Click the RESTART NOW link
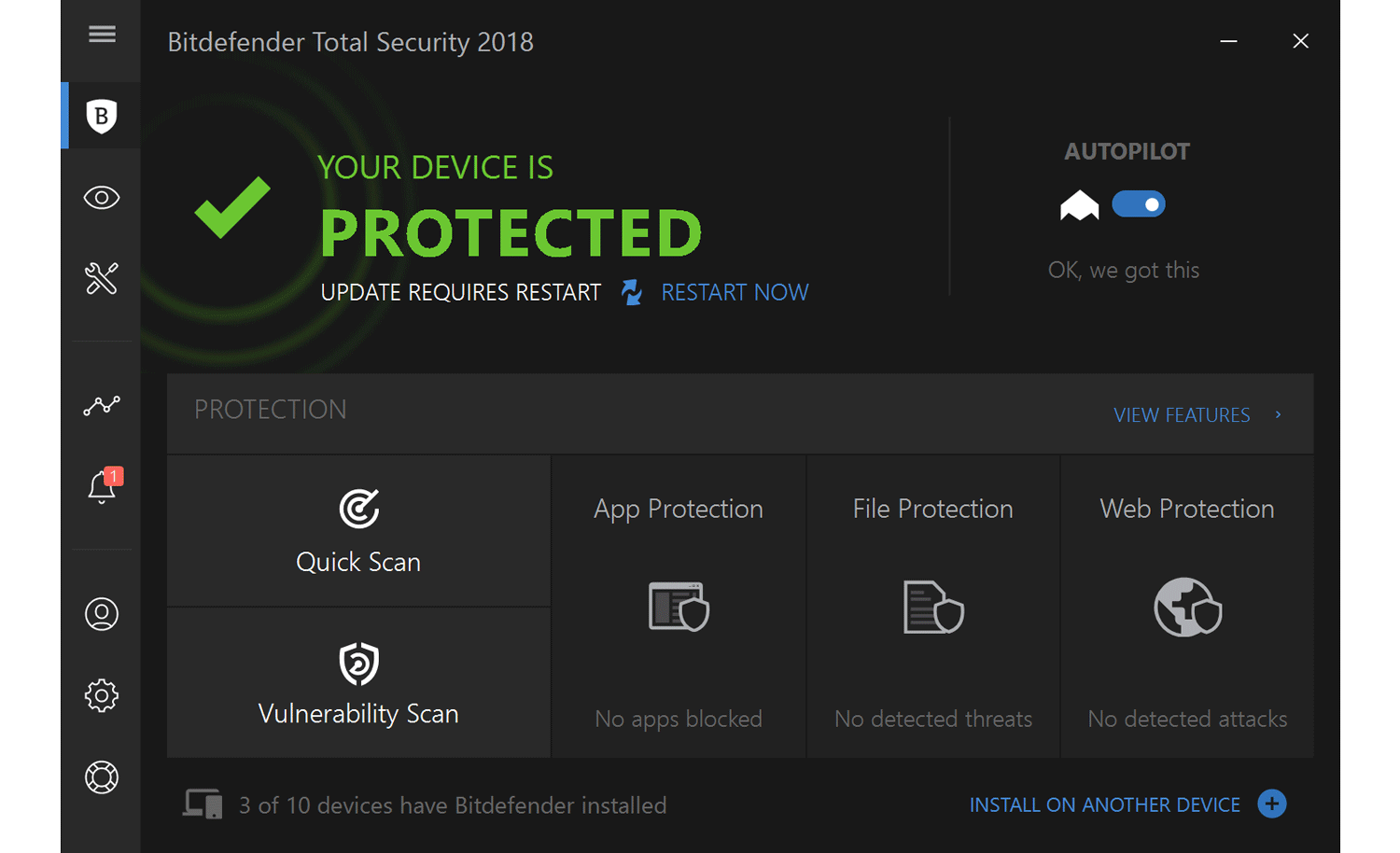Viewport: 1400px width, 853px height. click(x=735, y=292)
